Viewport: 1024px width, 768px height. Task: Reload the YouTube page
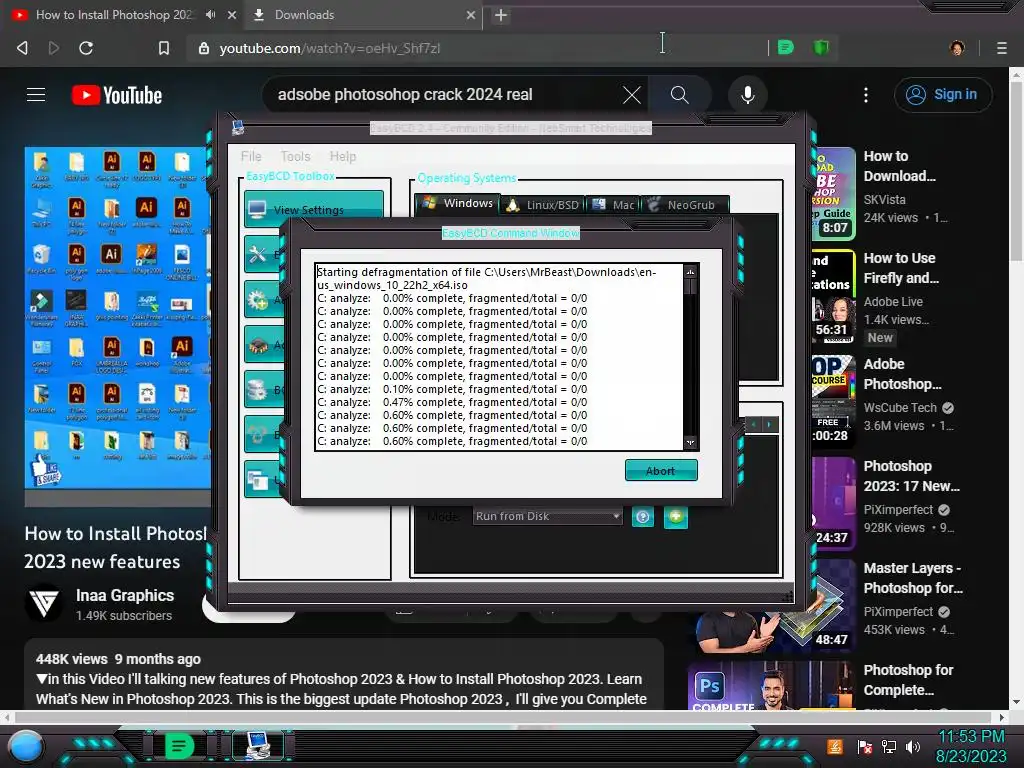[86, 48]
